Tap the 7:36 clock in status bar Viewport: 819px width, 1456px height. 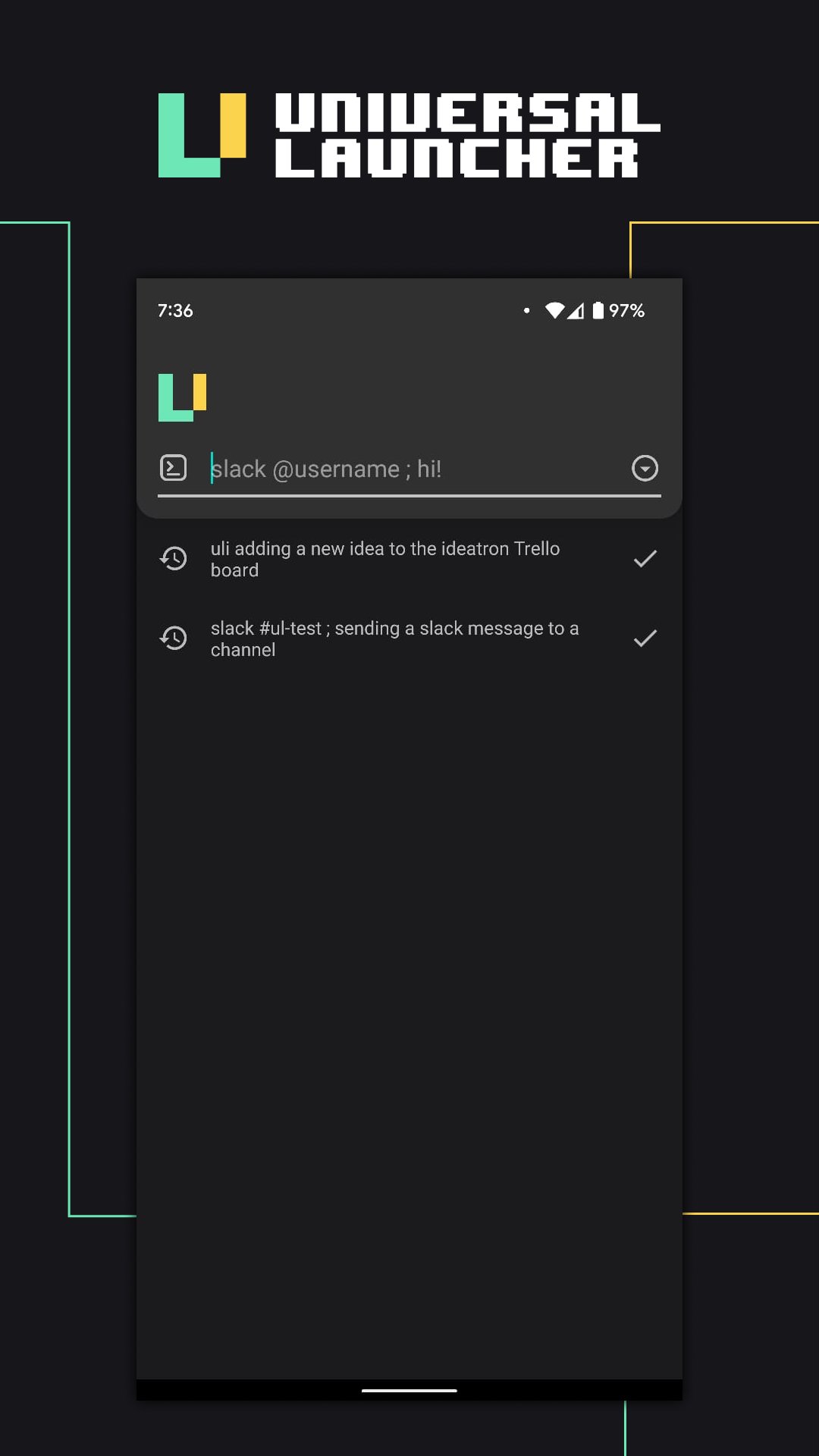(x=175, y=310)
